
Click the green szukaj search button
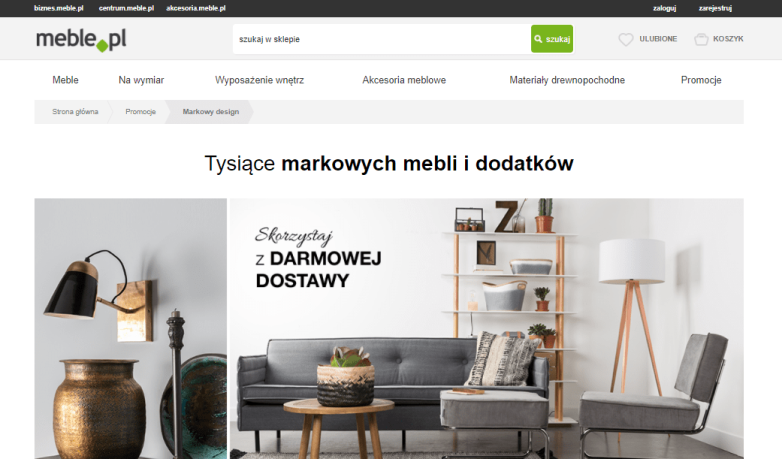click(552, 39)
